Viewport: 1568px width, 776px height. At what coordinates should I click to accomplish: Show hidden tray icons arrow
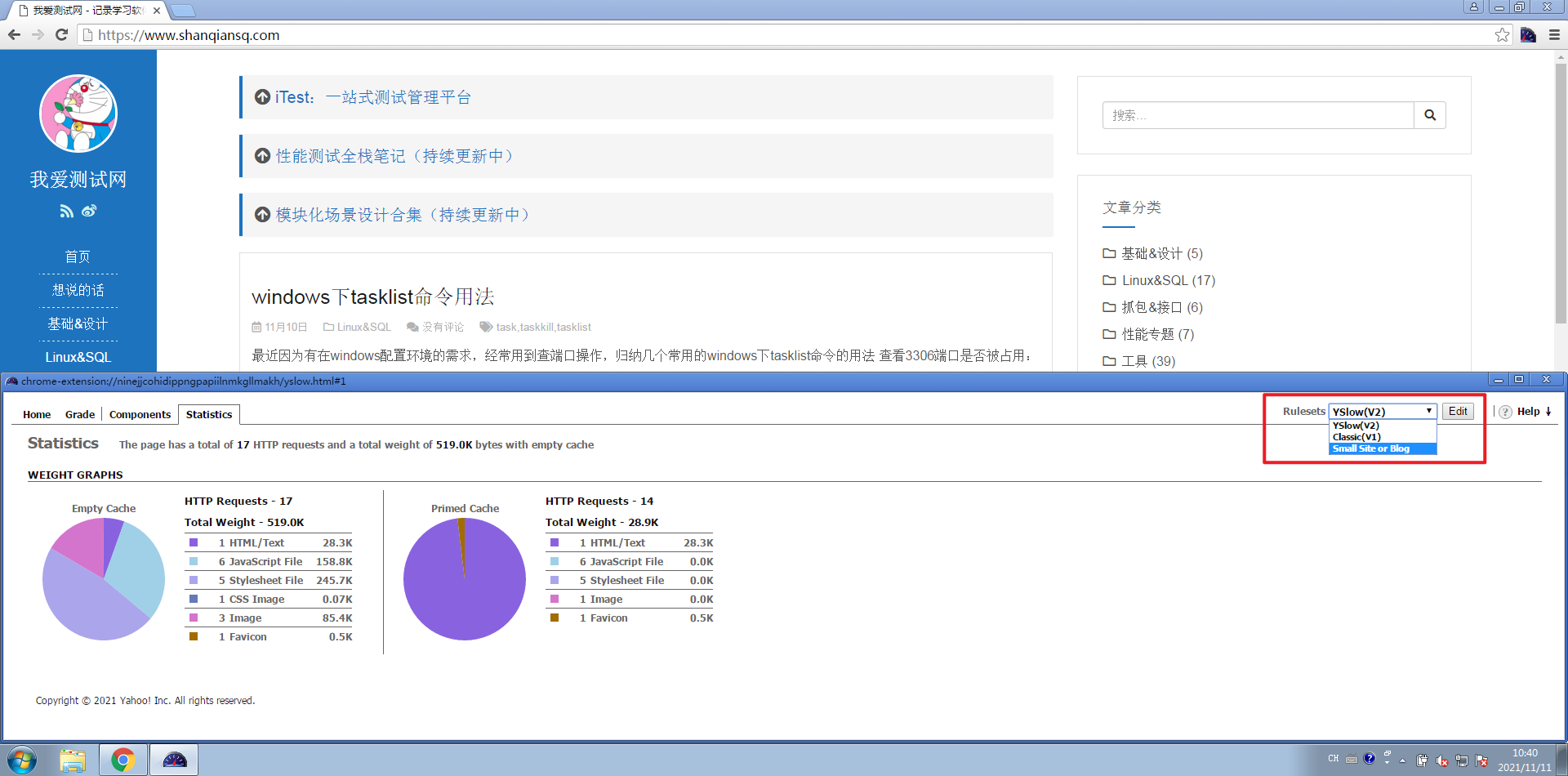pos(1402,760)
